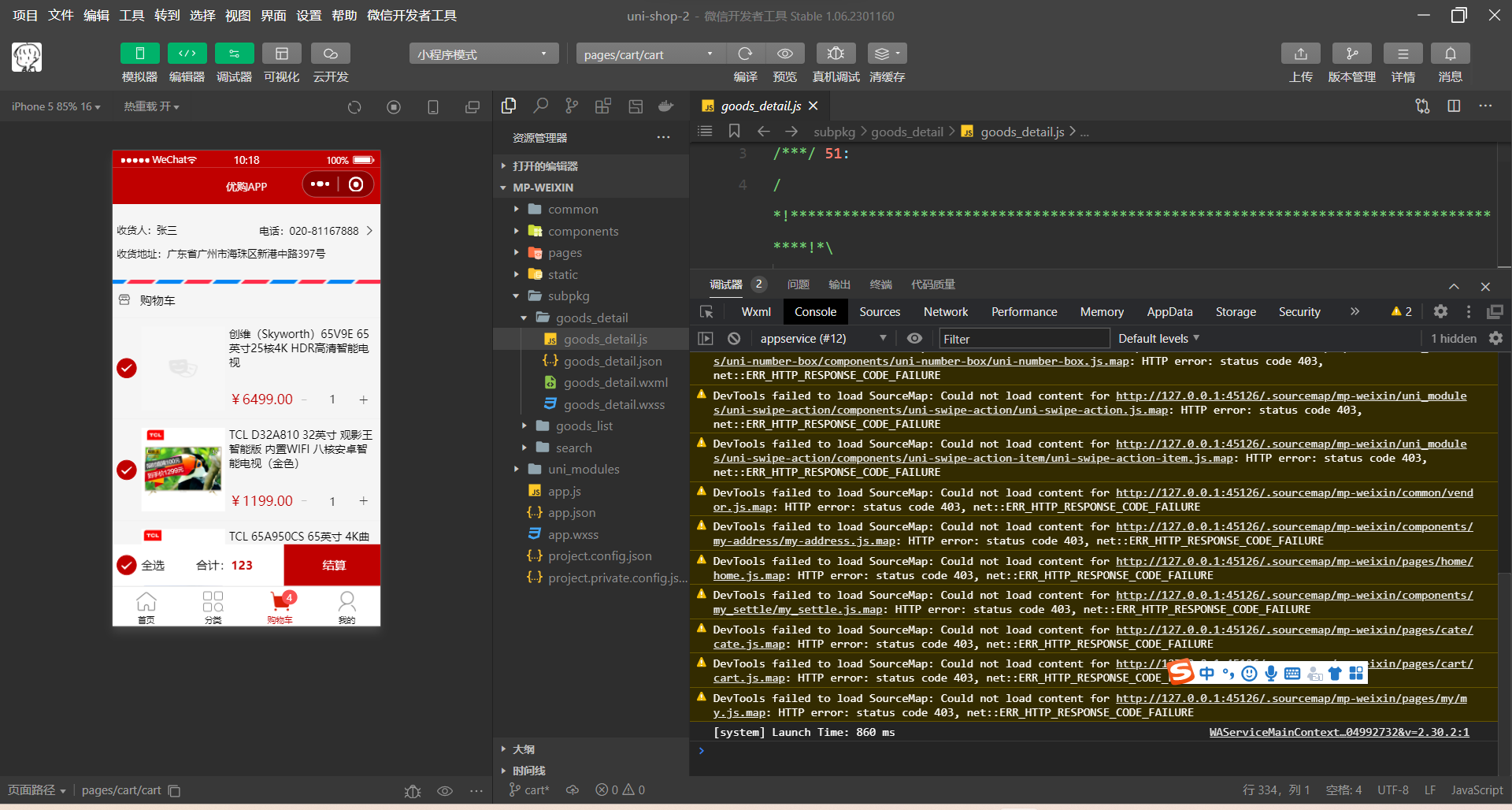
Task: Open the mini program mode dropdown
Action: pos(483,54)
